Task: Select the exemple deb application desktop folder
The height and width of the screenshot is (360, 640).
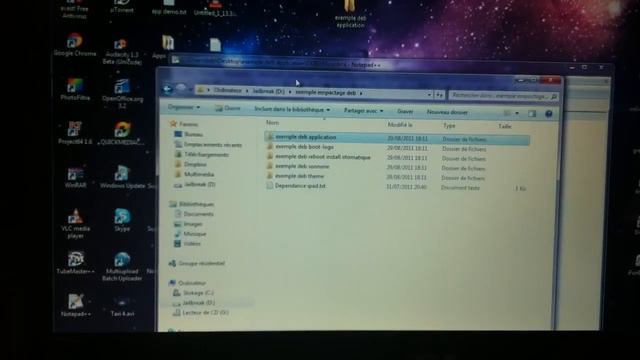Action: [x=350, y=15]
